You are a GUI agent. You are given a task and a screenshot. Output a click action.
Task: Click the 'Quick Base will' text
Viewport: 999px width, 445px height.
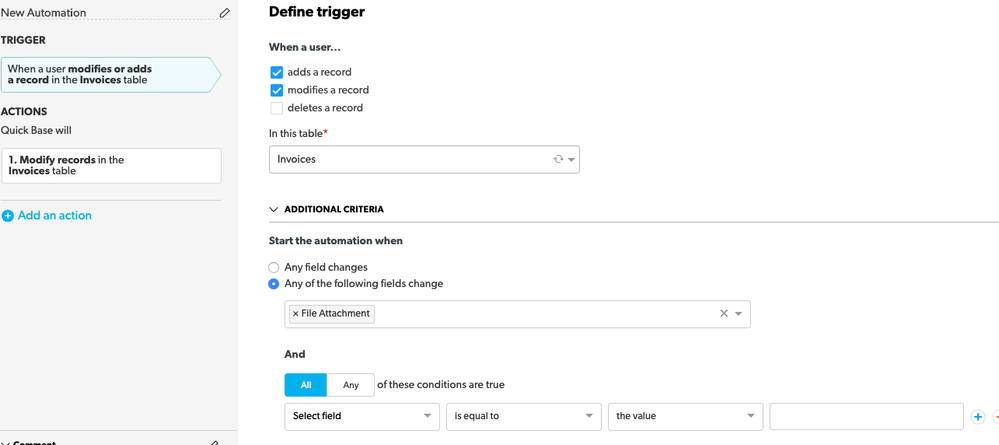36,130
